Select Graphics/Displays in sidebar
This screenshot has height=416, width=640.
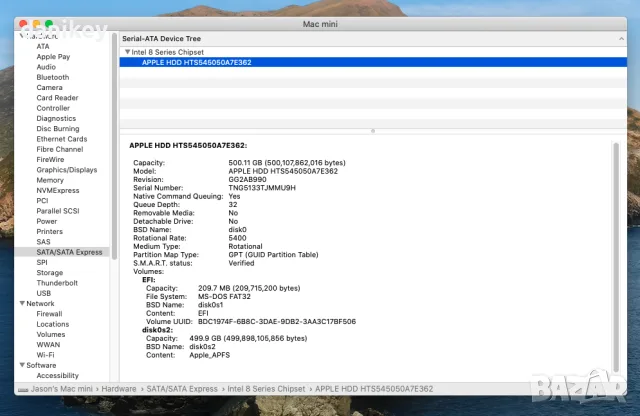pyautogui.click(x=67, y=170)
